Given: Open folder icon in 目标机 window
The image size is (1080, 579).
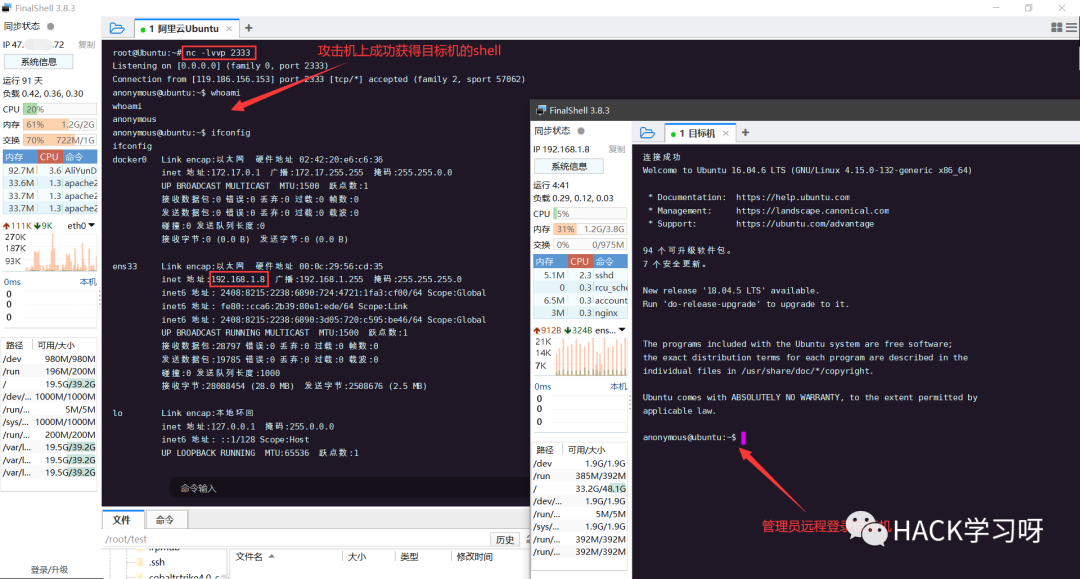Looking at the screenshot, I should [647, 133].
